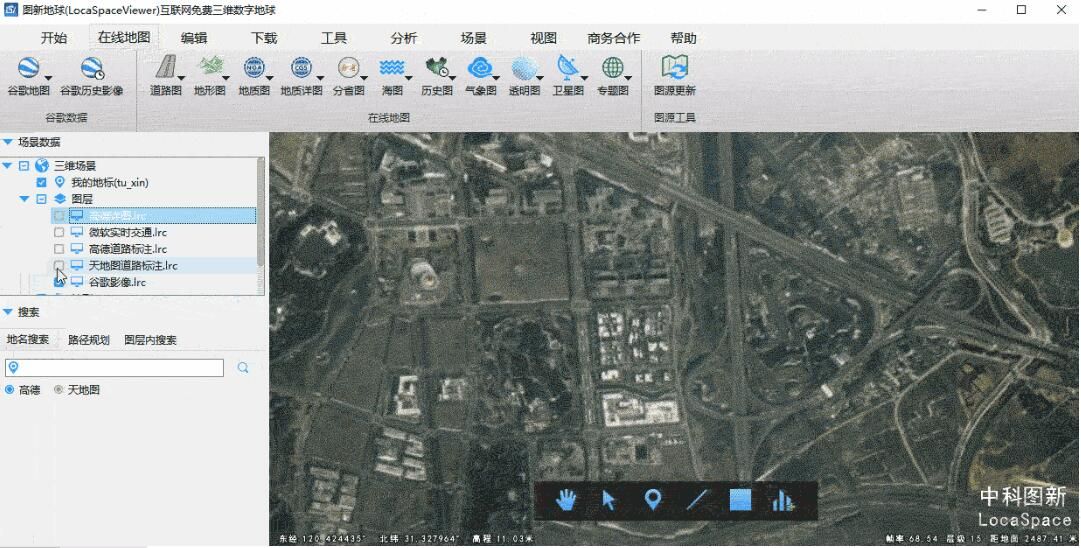This screenshot has width=1081, height=548.
Task: Uncheck 我的地标(tu_xin) checkbox
Action: [x=41, y=183]
